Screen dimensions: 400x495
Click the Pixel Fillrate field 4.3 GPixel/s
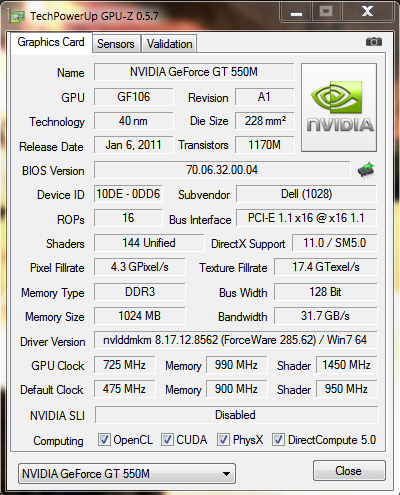[x=140, y=267]
